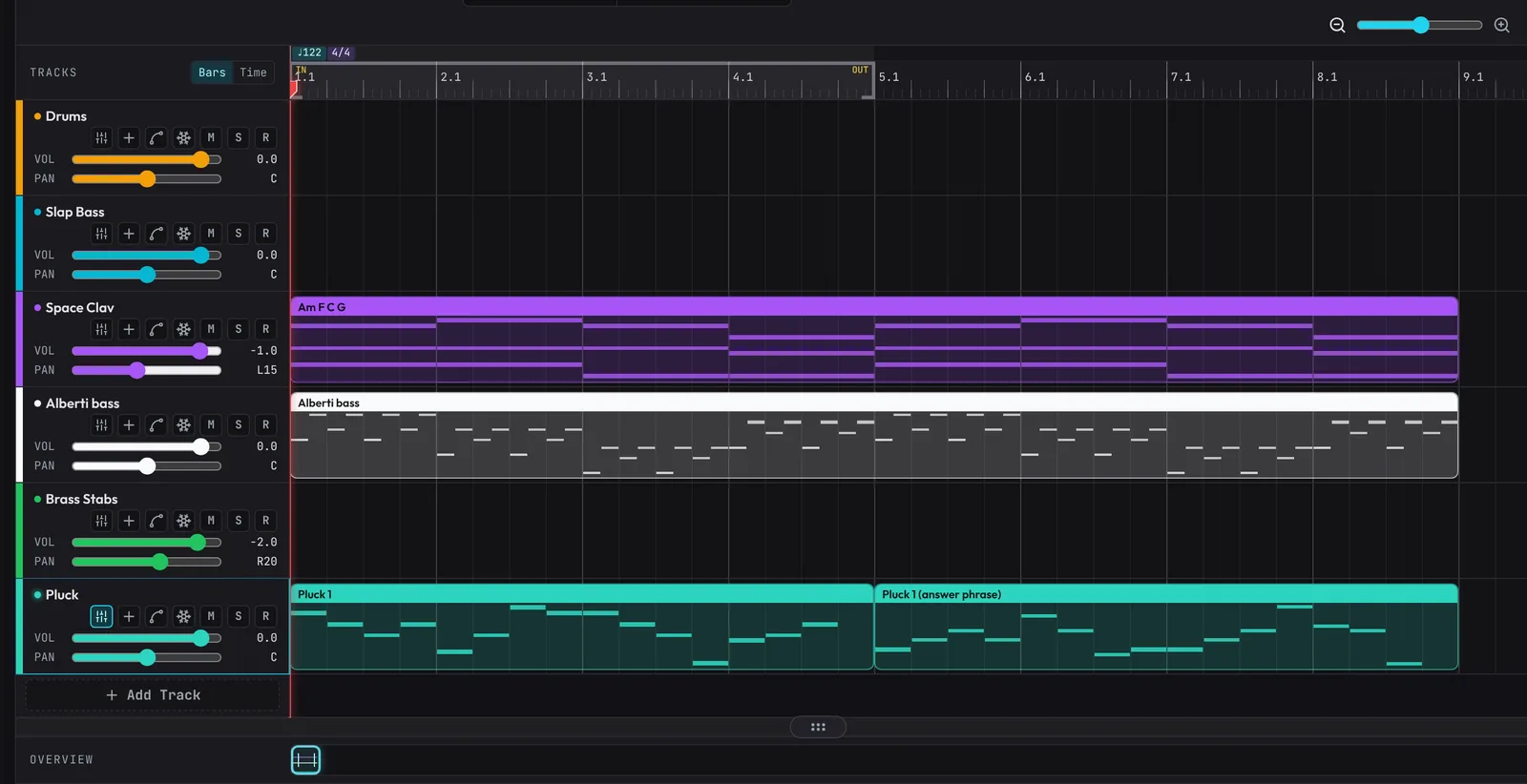This screenshot has height=784, width=1527.
Task: Click the plus icon on the Pluck track
Action: point(129,616)
